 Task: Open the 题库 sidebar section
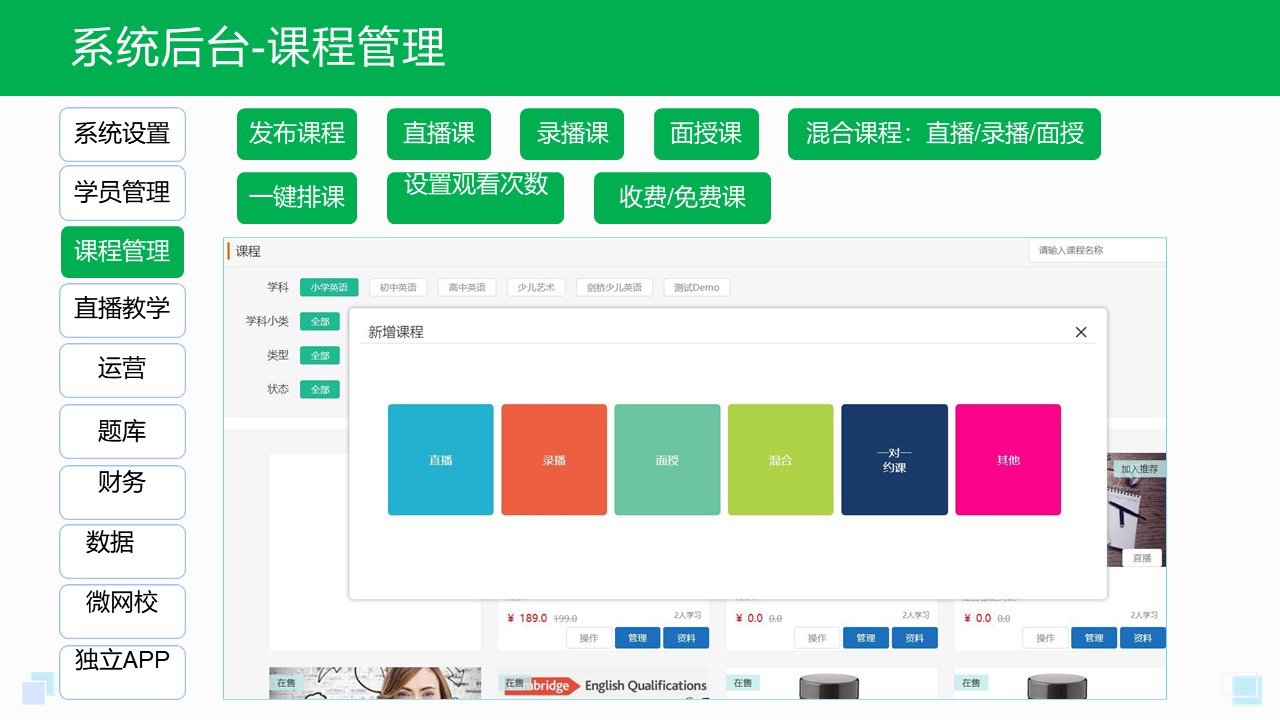click(122, 431)
